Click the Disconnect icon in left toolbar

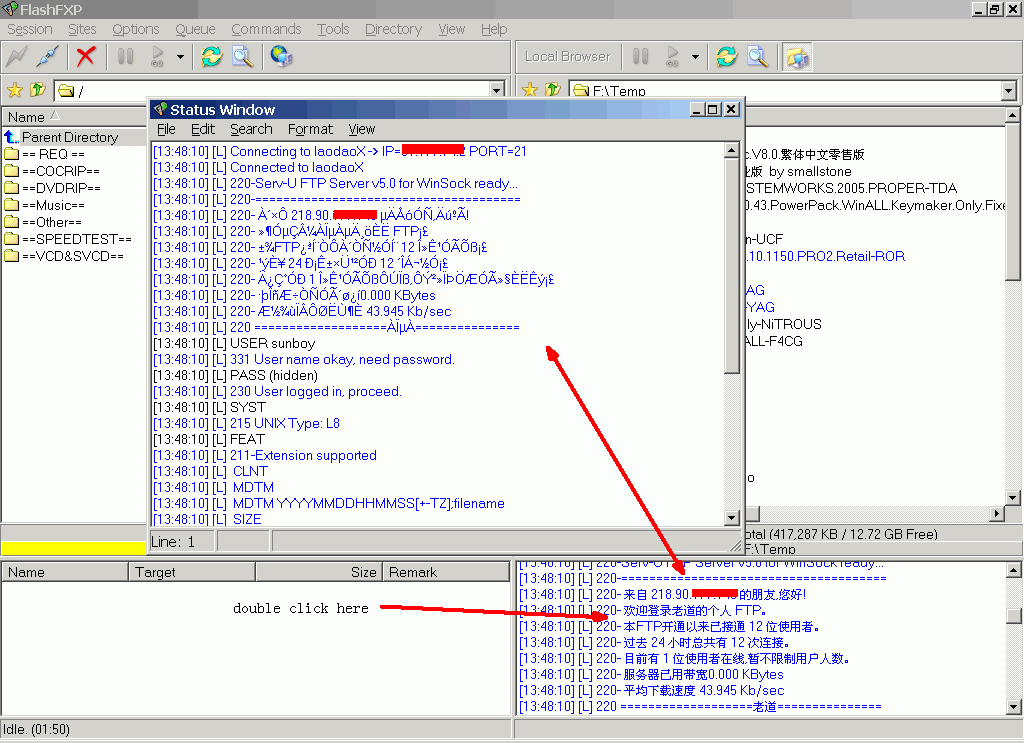[47, 57]
